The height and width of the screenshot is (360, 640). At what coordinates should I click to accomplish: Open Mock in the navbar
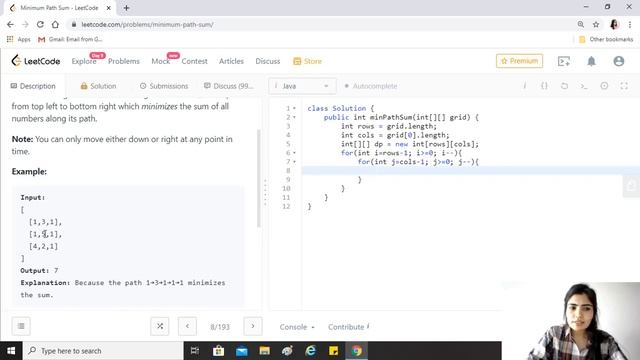[x=160, y=61]
